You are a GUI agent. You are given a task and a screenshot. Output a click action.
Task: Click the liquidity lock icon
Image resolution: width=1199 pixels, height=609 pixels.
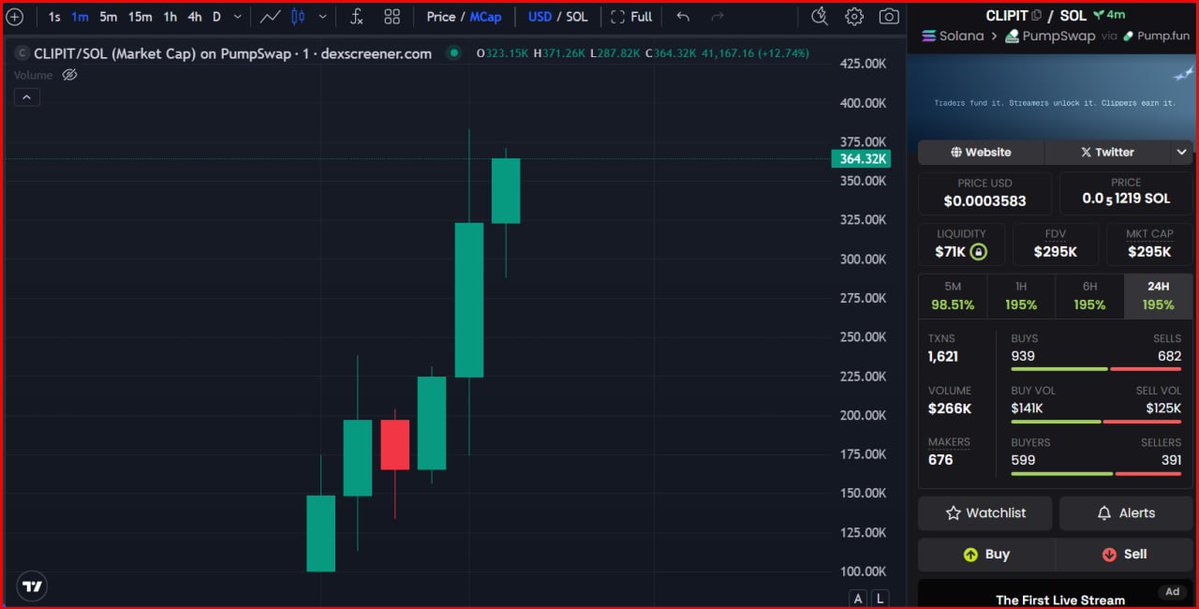click(978, 252)
